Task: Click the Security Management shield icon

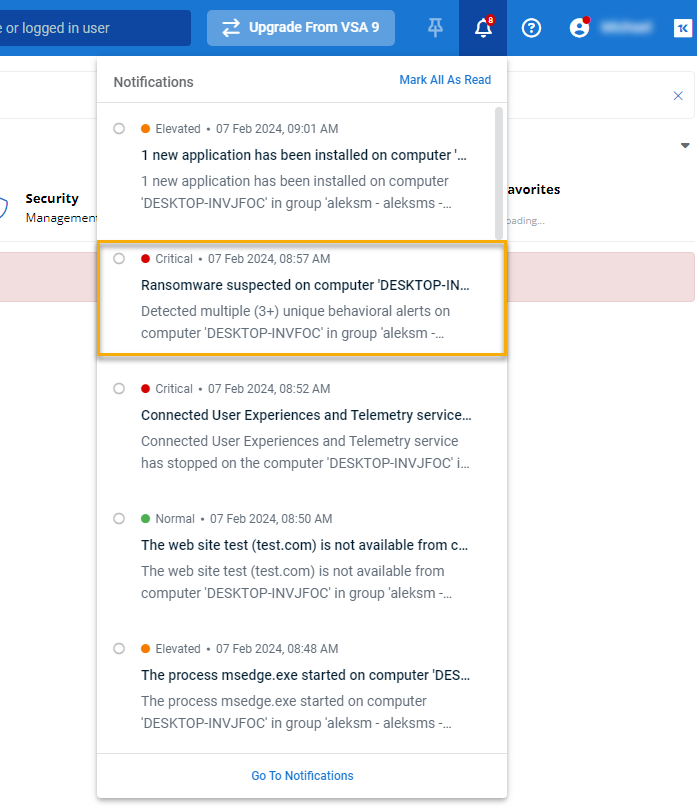Action: point(4,207)
